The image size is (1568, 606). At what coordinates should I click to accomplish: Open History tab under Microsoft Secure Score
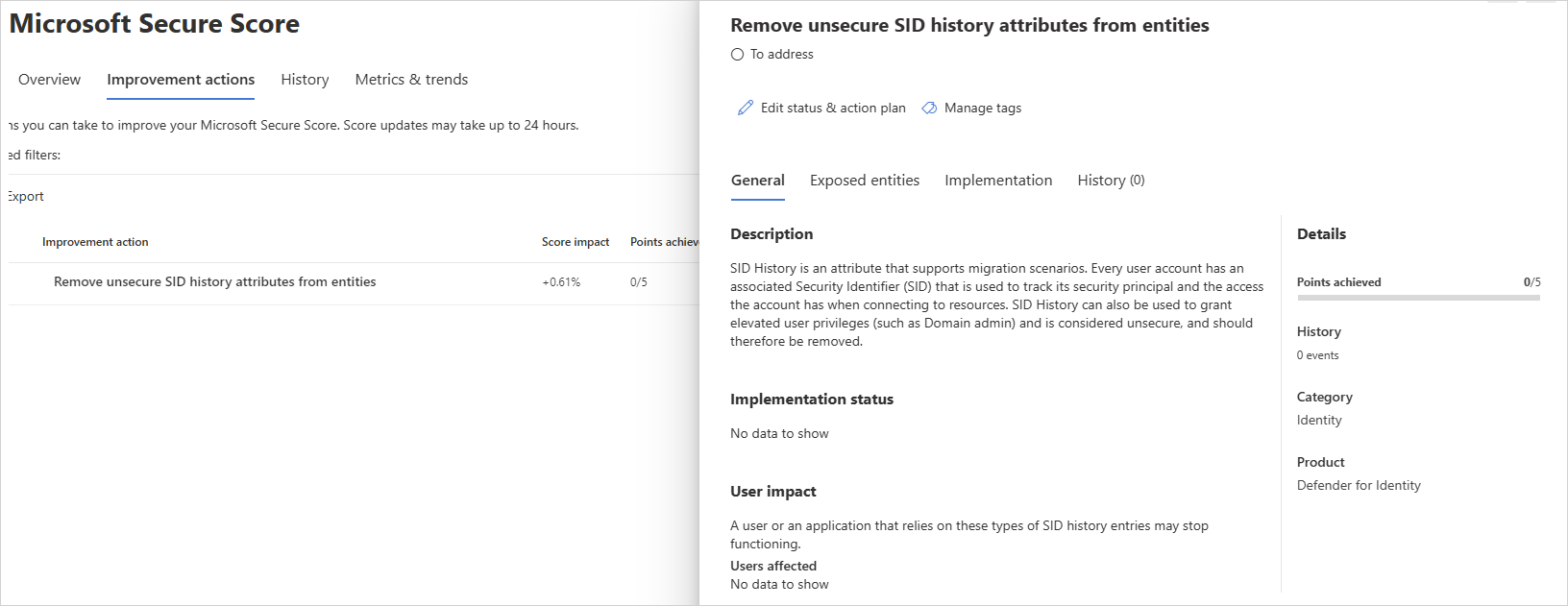pyautogui.click(x=305, y=80)
